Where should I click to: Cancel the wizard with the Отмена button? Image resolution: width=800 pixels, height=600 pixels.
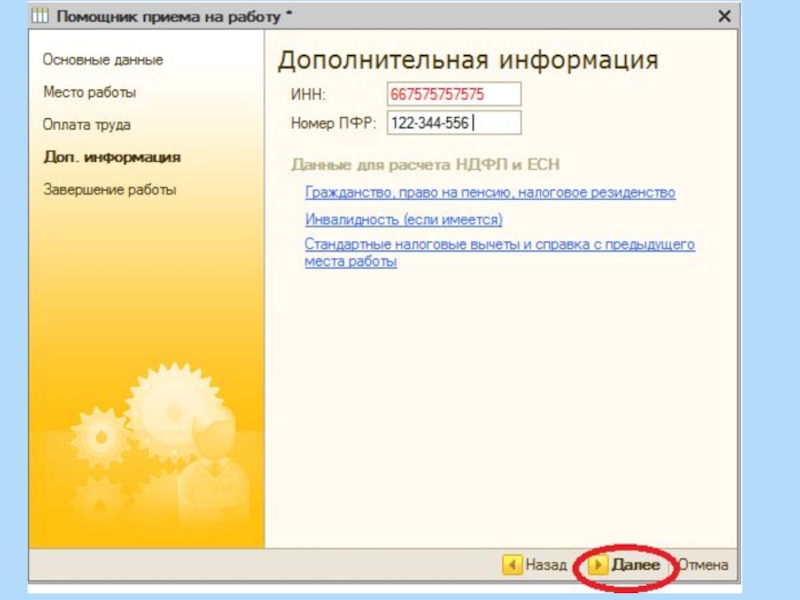704,565
